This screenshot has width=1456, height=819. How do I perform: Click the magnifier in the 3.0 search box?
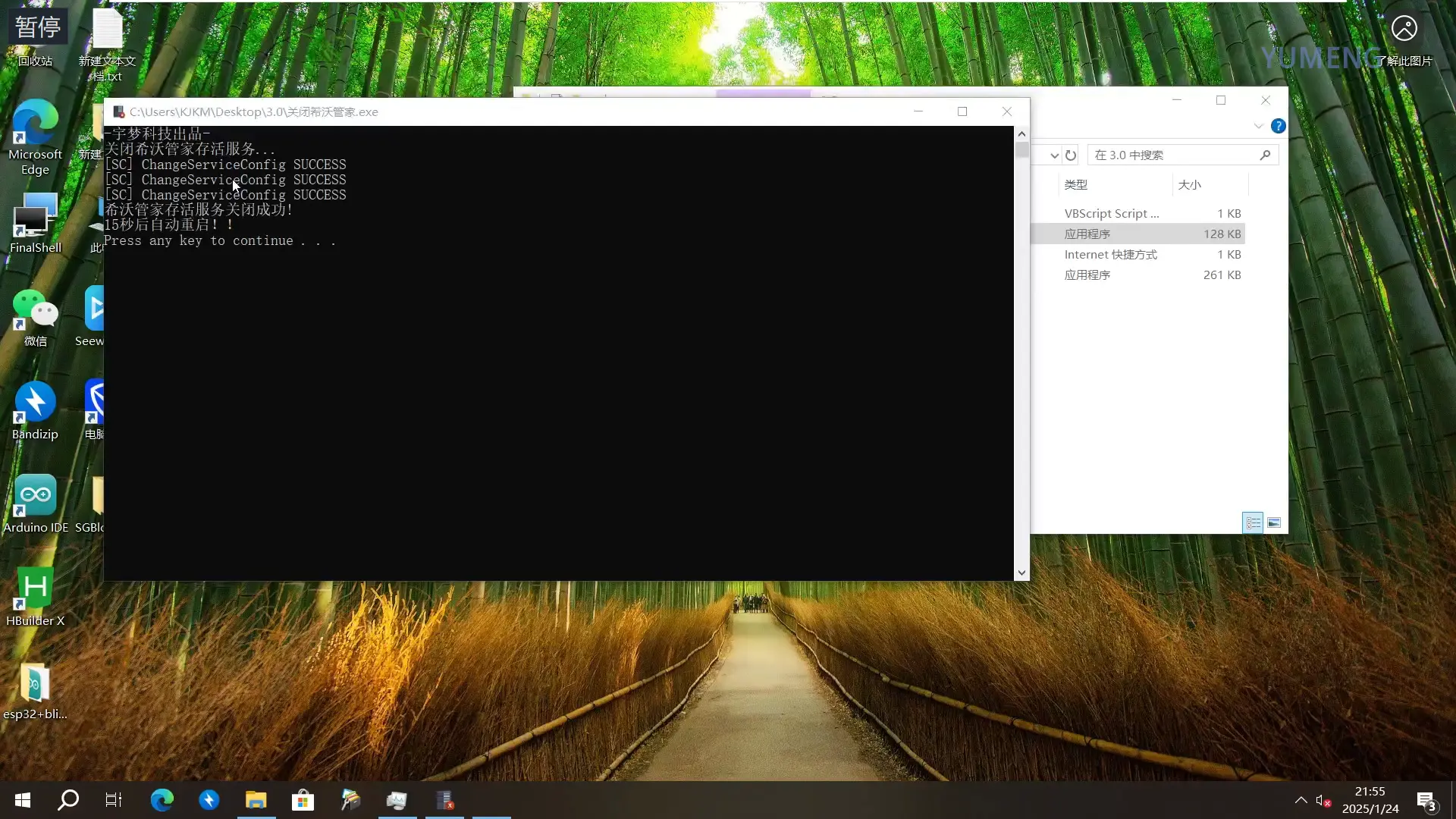[x=1265, y=155]
